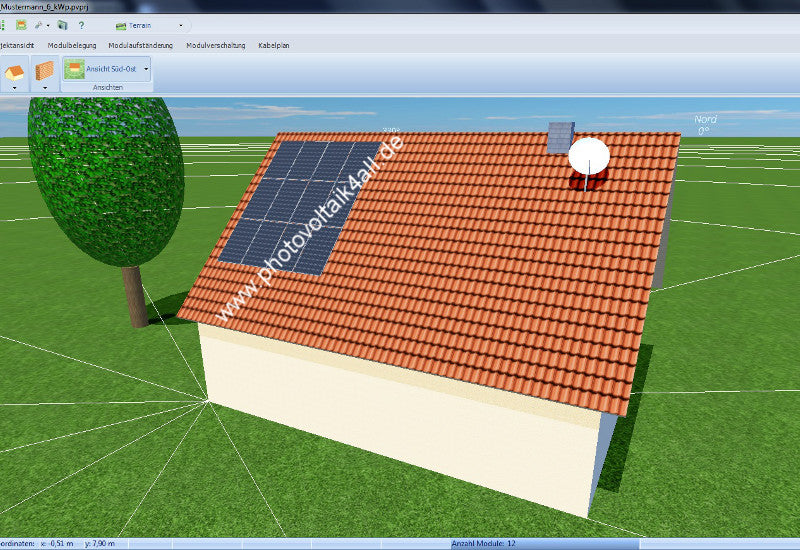Click the y: 7,90 m status value
Image resolution: width=800 pixels, height=550 pixels.
[99, 544]
